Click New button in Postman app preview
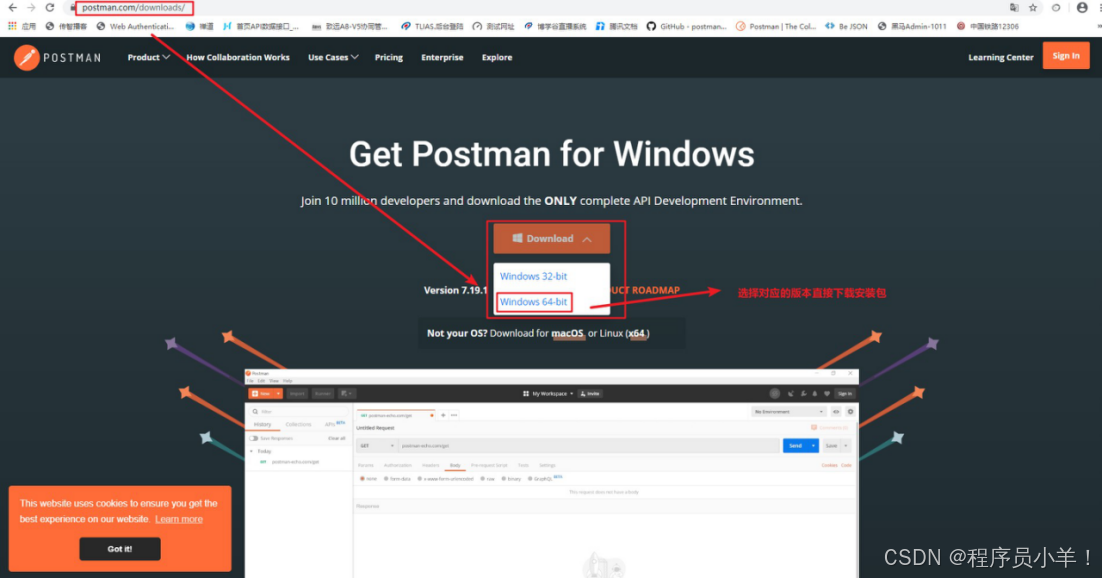This screenshot has height=578, width=1103. point(260,394)
